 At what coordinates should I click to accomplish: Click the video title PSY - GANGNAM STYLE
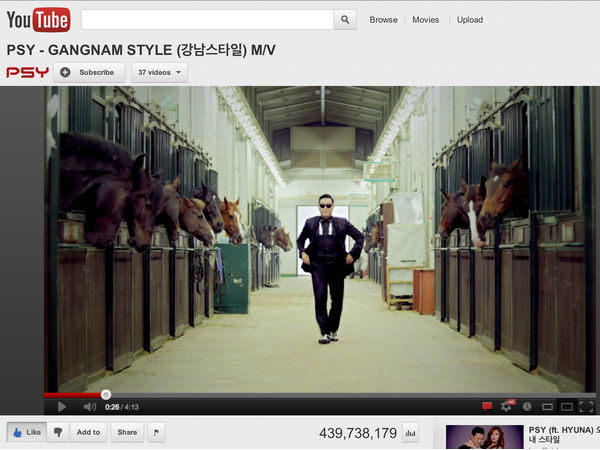pyautogui.click(x=141, y=50)
